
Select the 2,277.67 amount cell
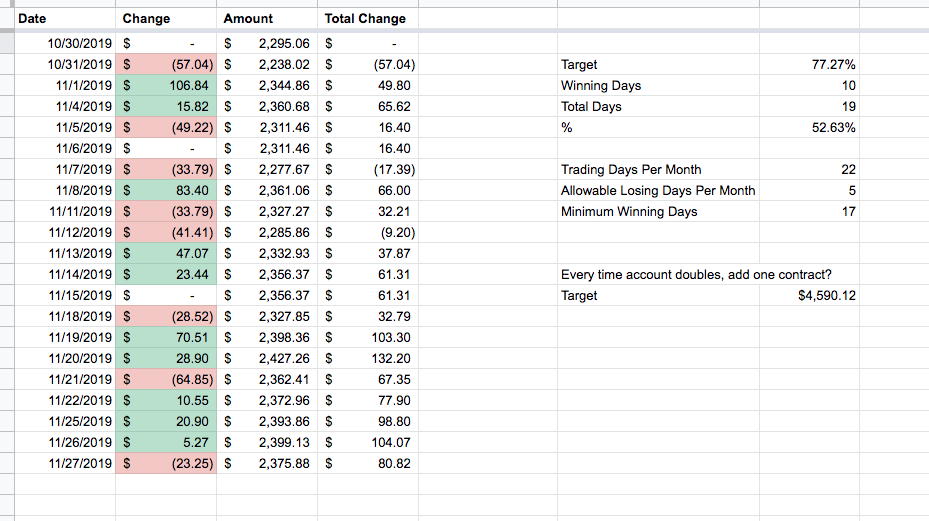tap(267, 170)
